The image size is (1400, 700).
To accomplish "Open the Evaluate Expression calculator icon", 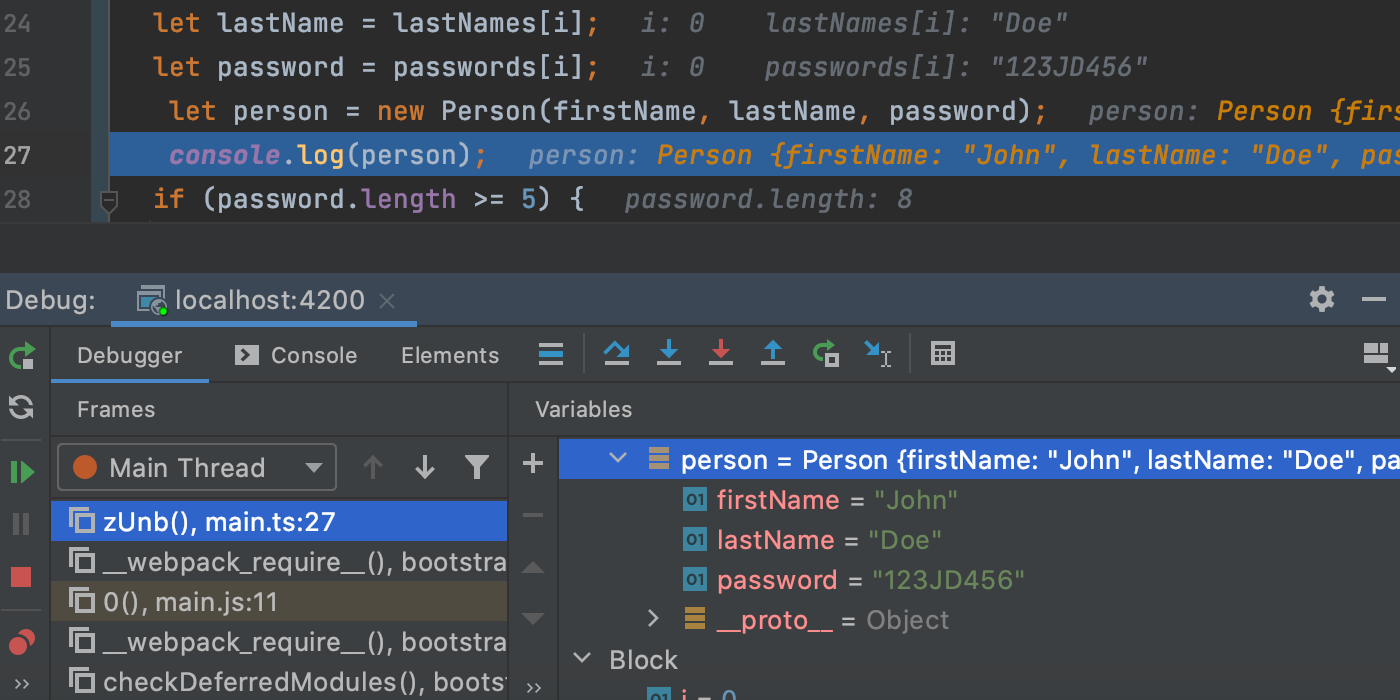I will [x=941, y=354].
